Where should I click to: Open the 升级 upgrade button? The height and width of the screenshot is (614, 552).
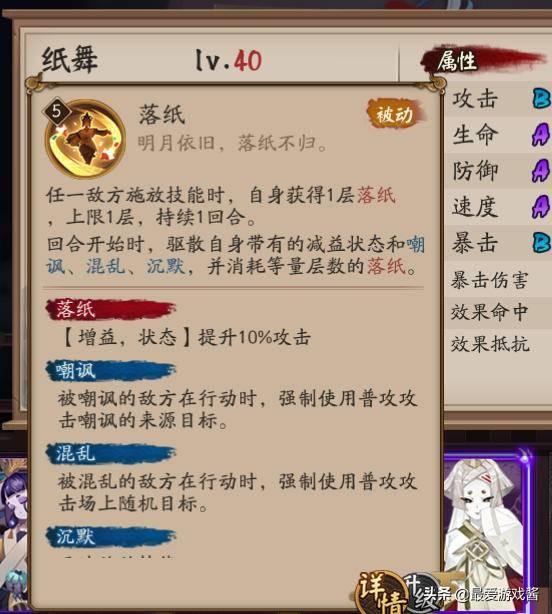coord(421,593)
